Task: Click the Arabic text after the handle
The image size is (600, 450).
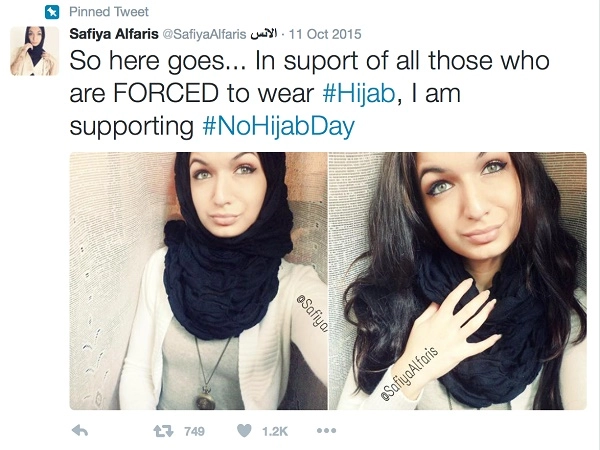Action: coord(263,34)
